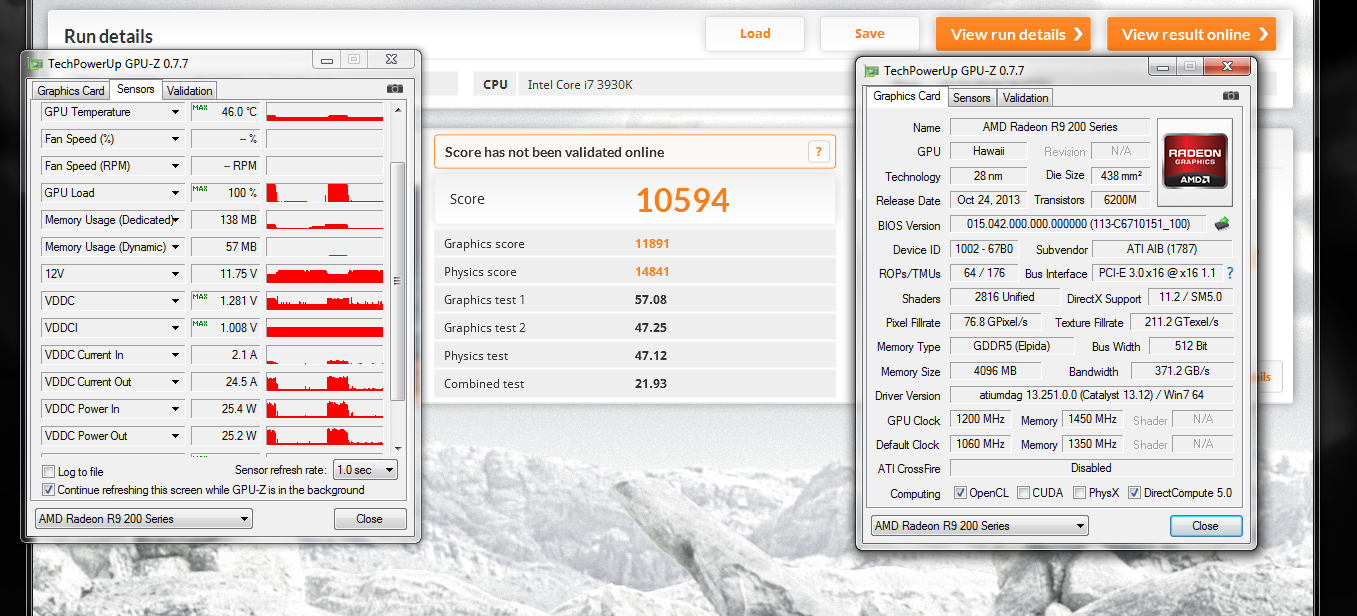
Task: Click the GPU-Z title bar icon in the Sensors window
Action: (36, 63)
